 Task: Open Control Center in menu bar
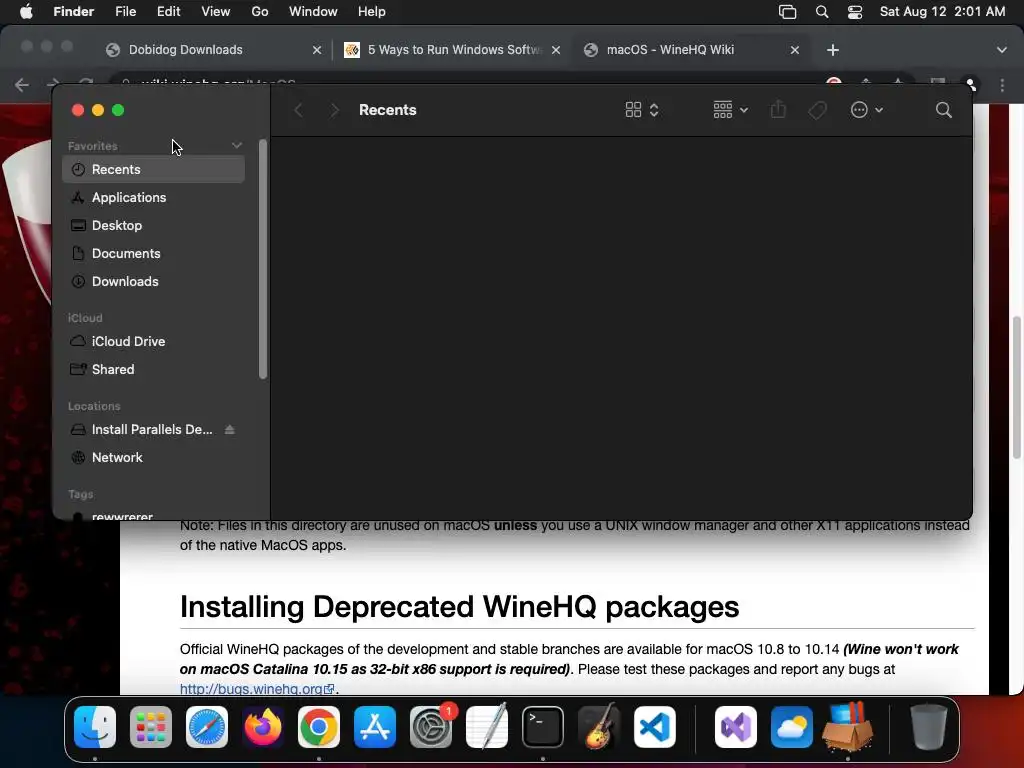pyautogui.click(x=855, y=12)
